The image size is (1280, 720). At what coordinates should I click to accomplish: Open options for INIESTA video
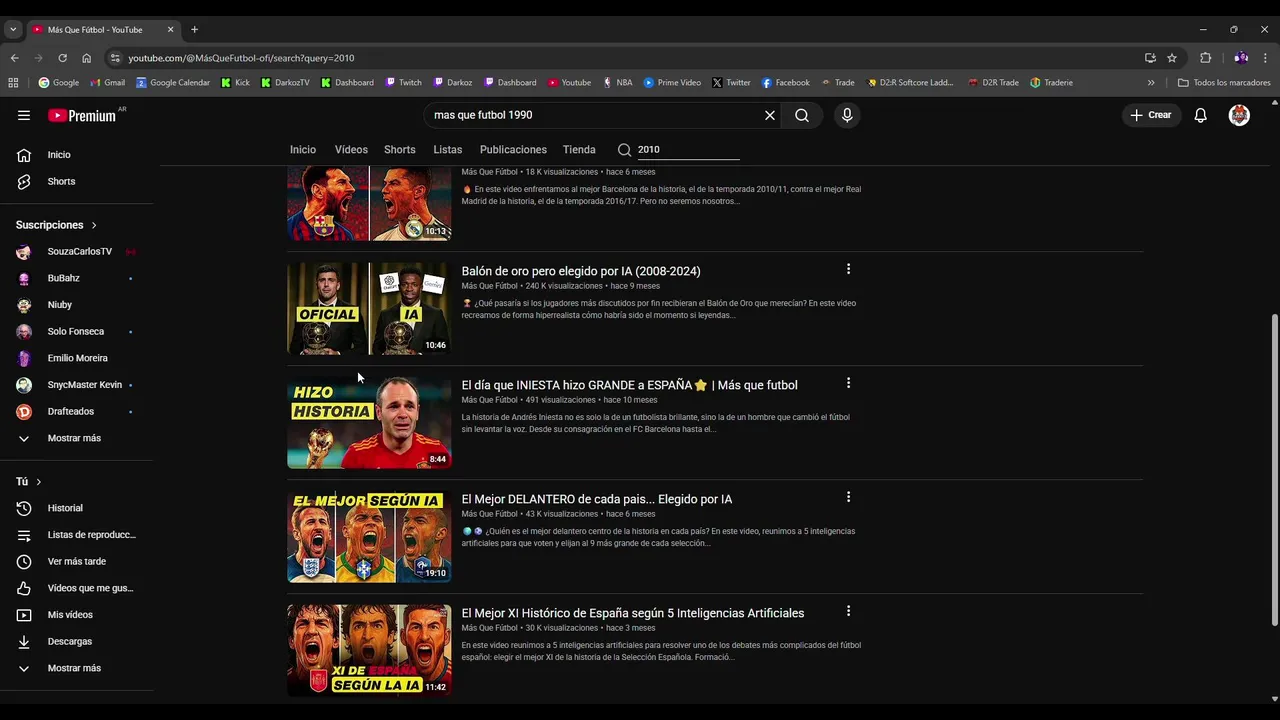848,383
